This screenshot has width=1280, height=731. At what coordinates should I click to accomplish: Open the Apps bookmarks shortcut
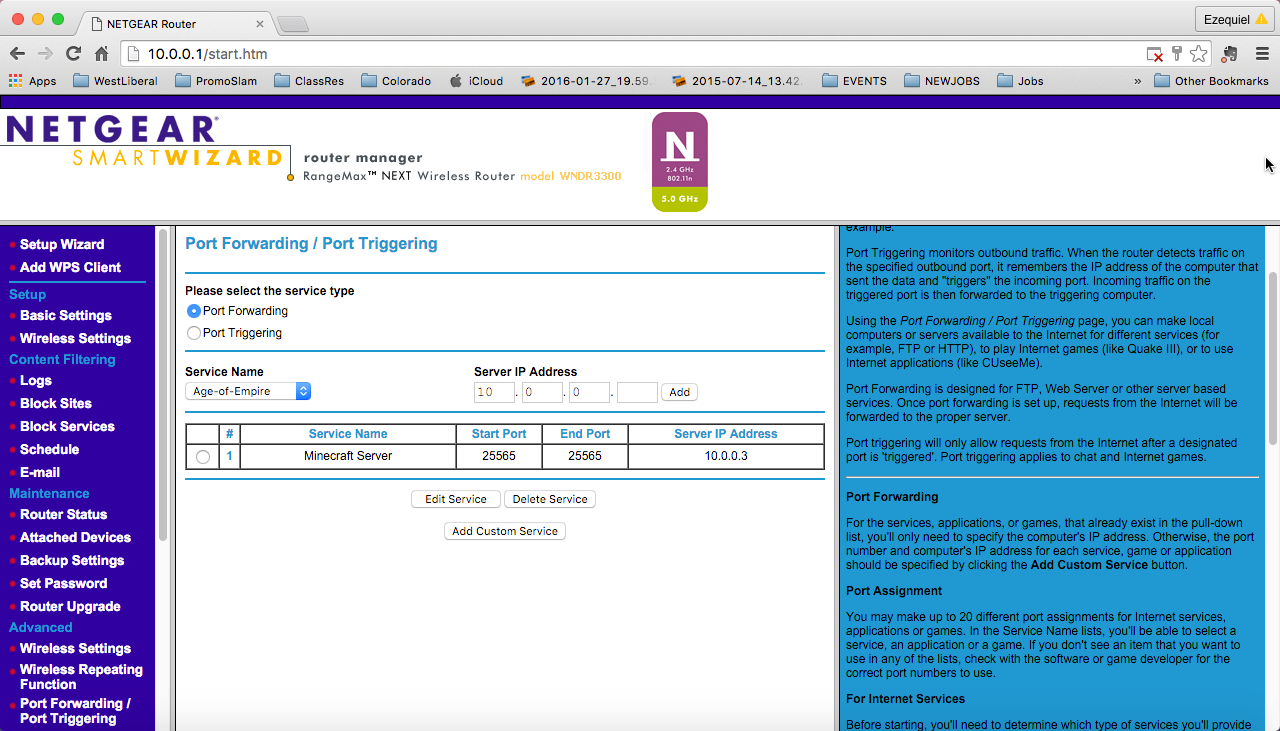click(x=32, y=81)
